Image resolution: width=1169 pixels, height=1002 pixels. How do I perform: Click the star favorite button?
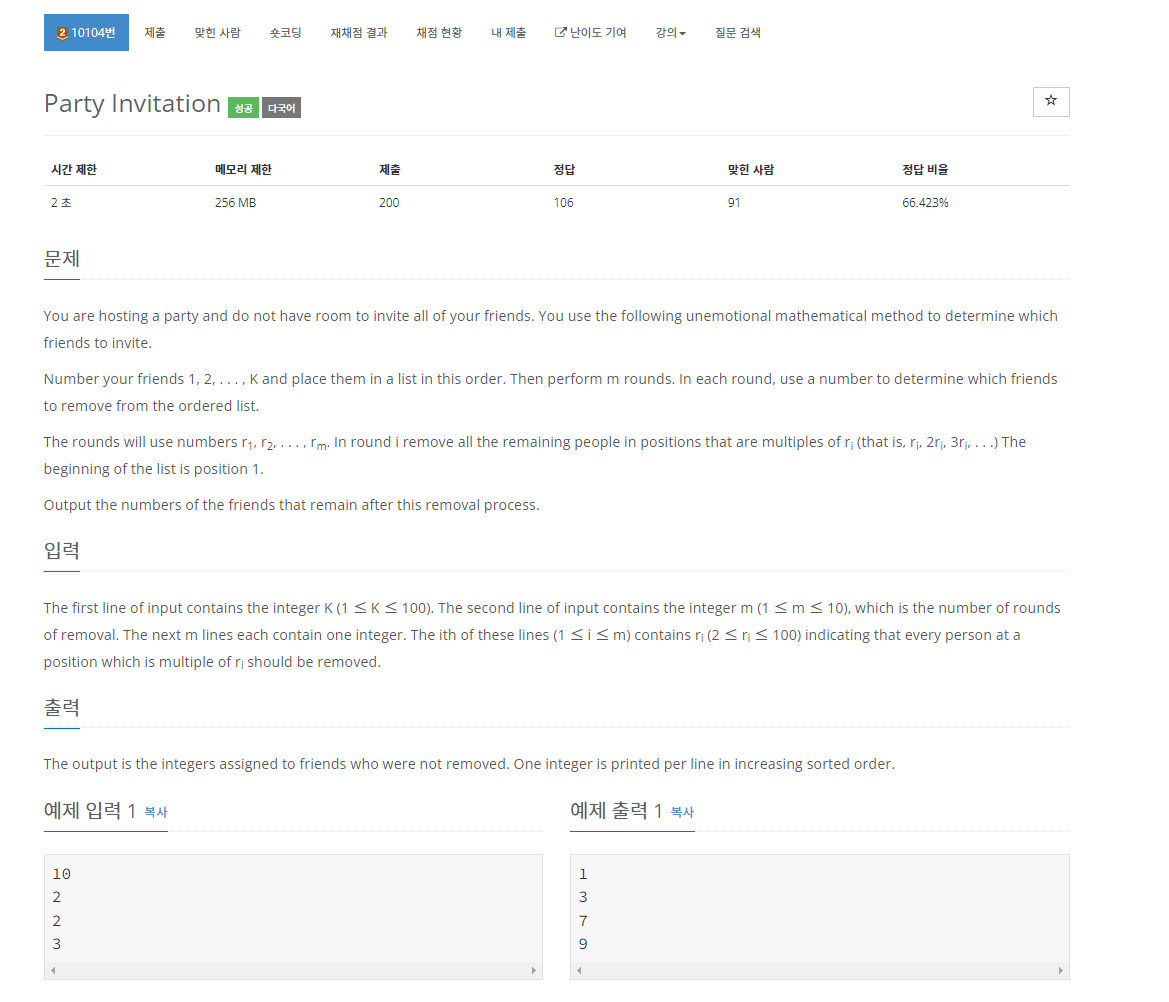tap(1051, 101)
